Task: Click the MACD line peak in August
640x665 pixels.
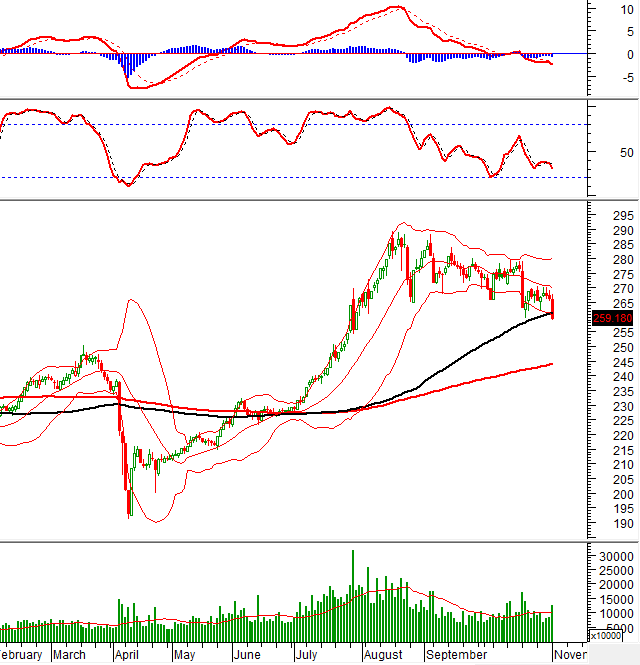Action: [x=397, y=7]
